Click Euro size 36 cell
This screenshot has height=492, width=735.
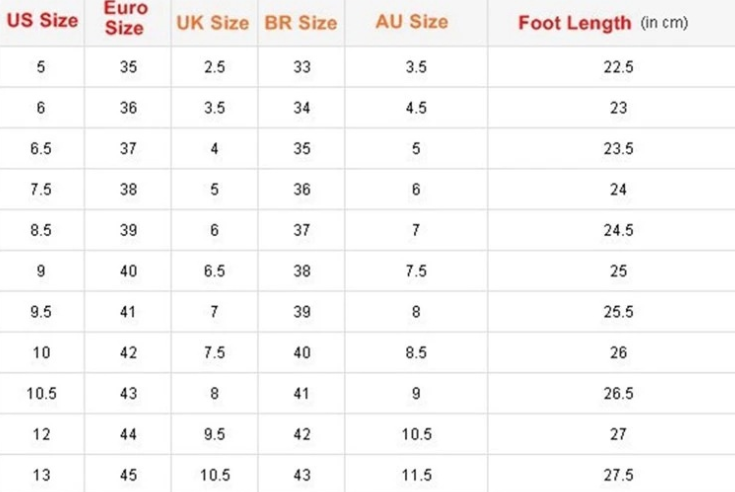[x=127, y=108]
